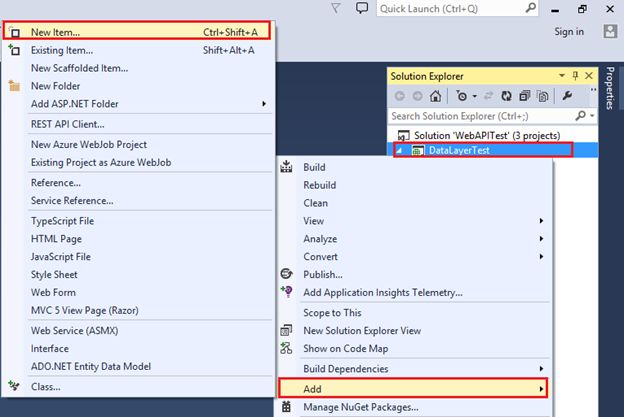Add a Web Form
The height and width of the screenshot is (417, 624).
(x=137, y=292)
